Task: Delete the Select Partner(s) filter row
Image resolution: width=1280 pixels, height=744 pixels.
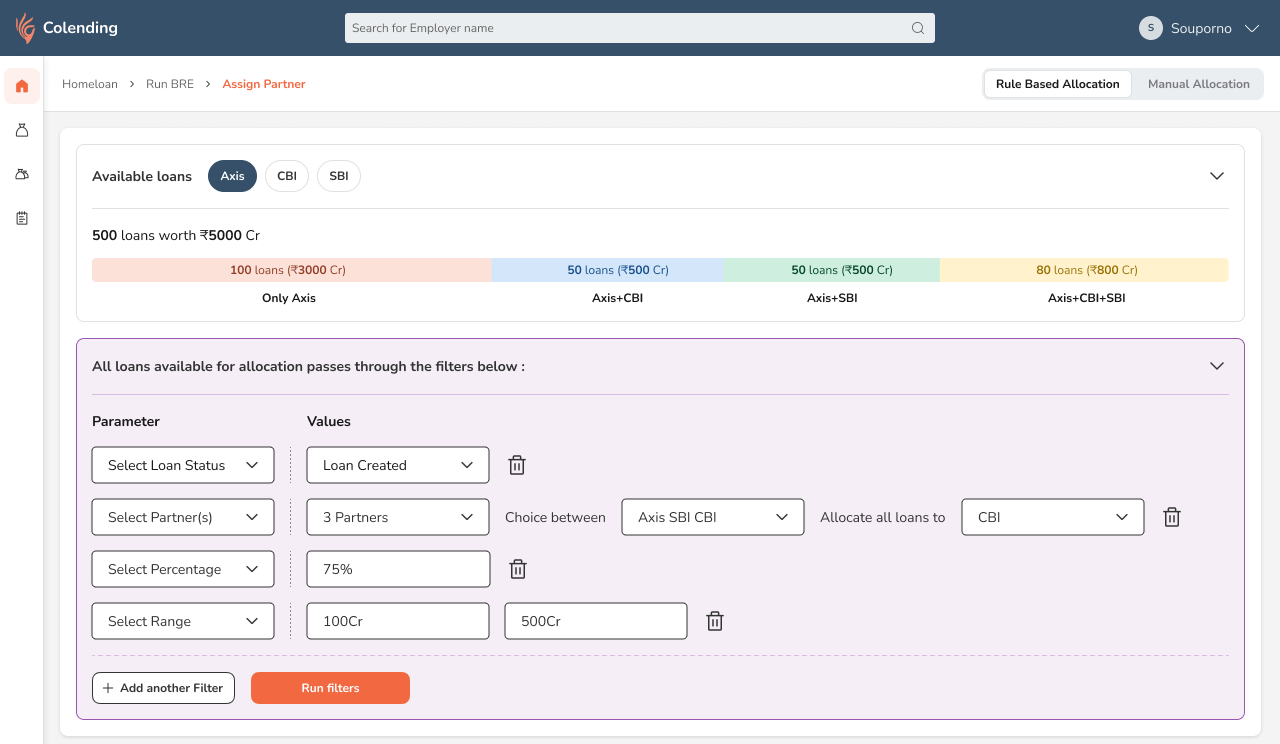Action: (x=1172, y=517)
